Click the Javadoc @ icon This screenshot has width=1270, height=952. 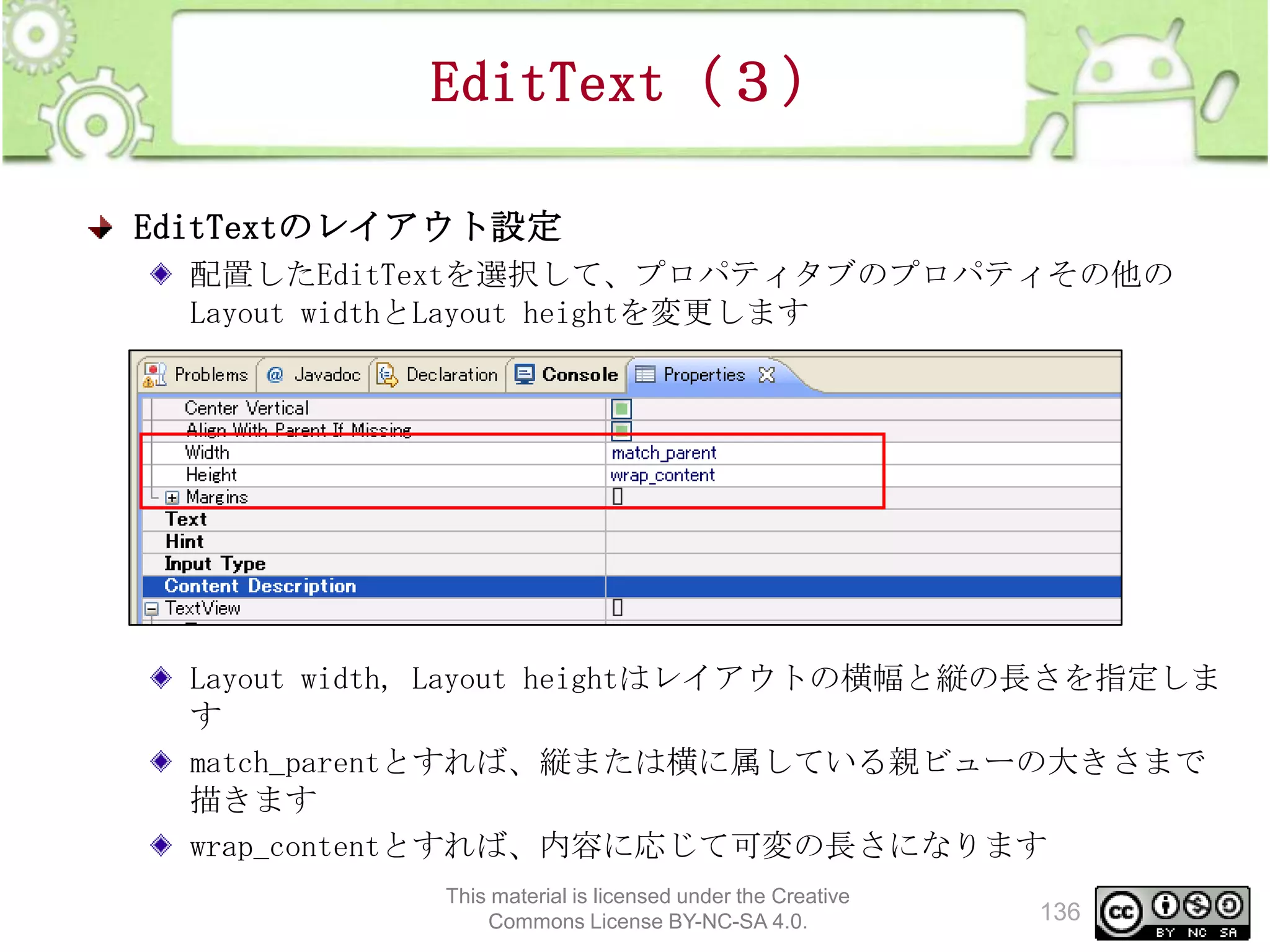pos(275,374)
